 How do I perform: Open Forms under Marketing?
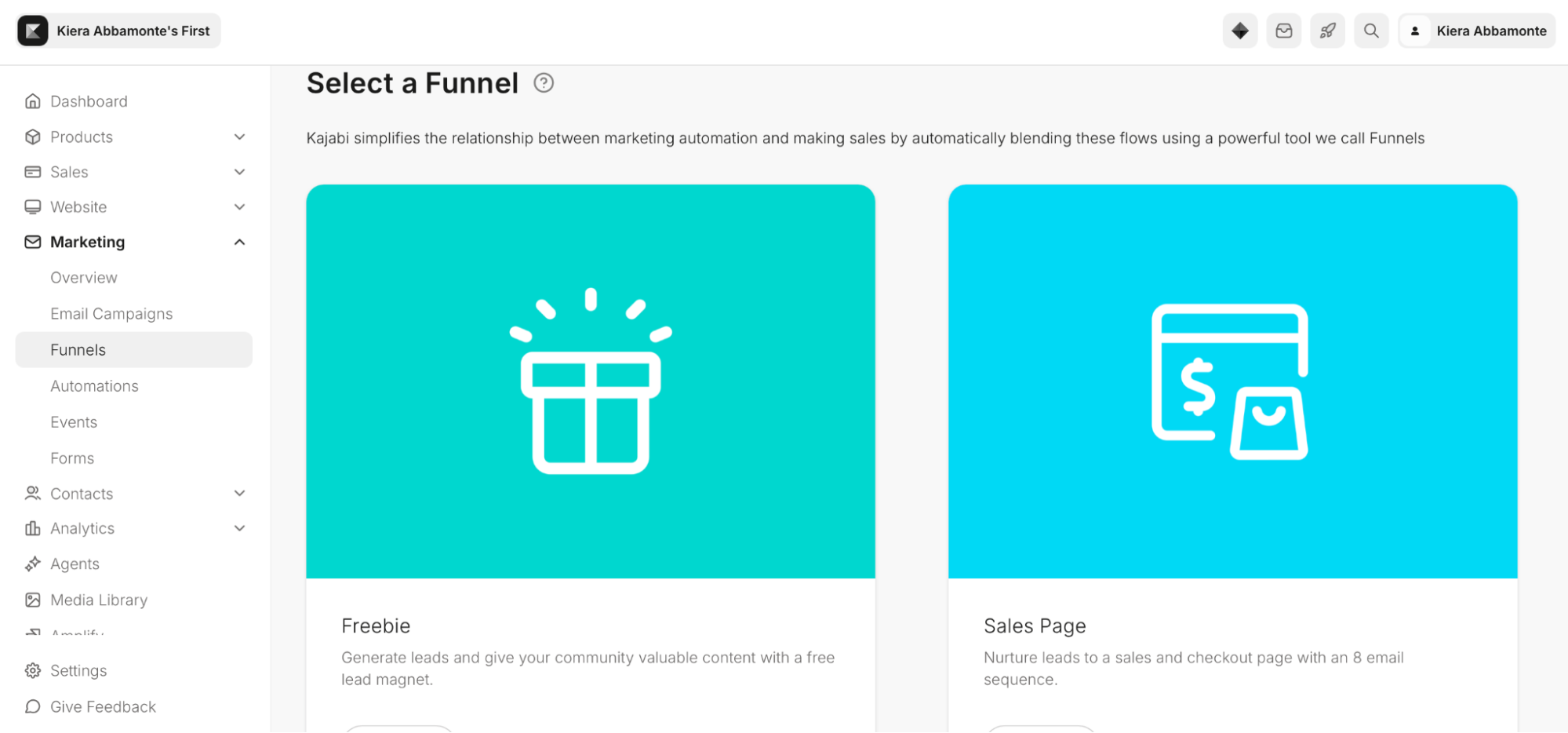(x=72, y=458)
